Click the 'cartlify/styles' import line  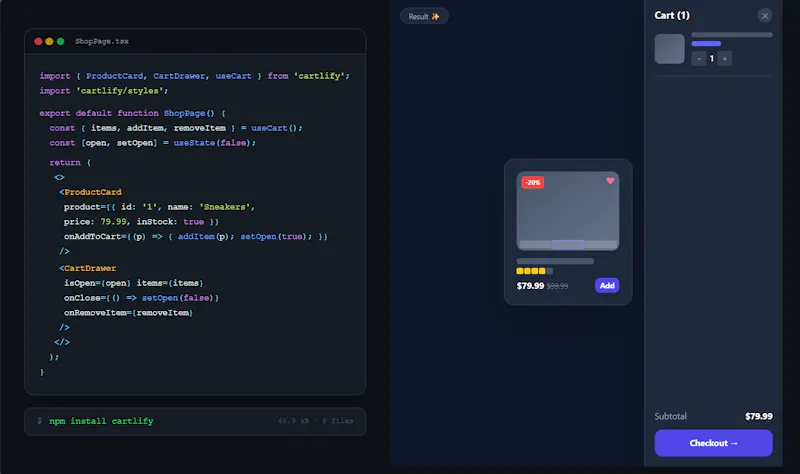tap(104, 91)
